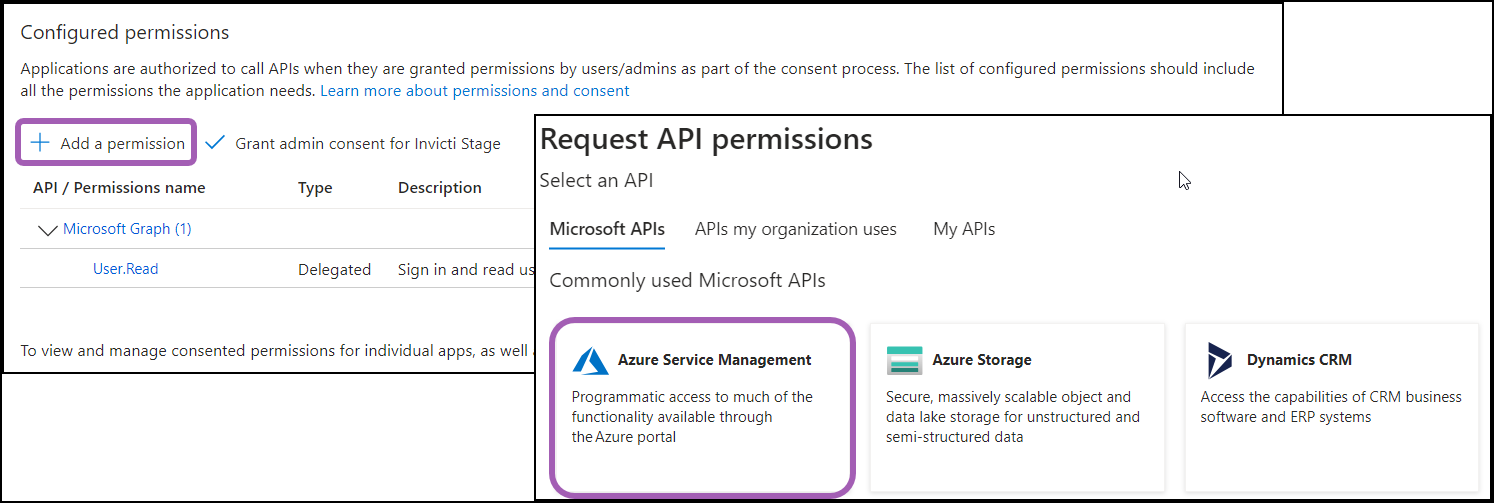Click the Dynamics CRM logo icon

(x=1218, y=360)
